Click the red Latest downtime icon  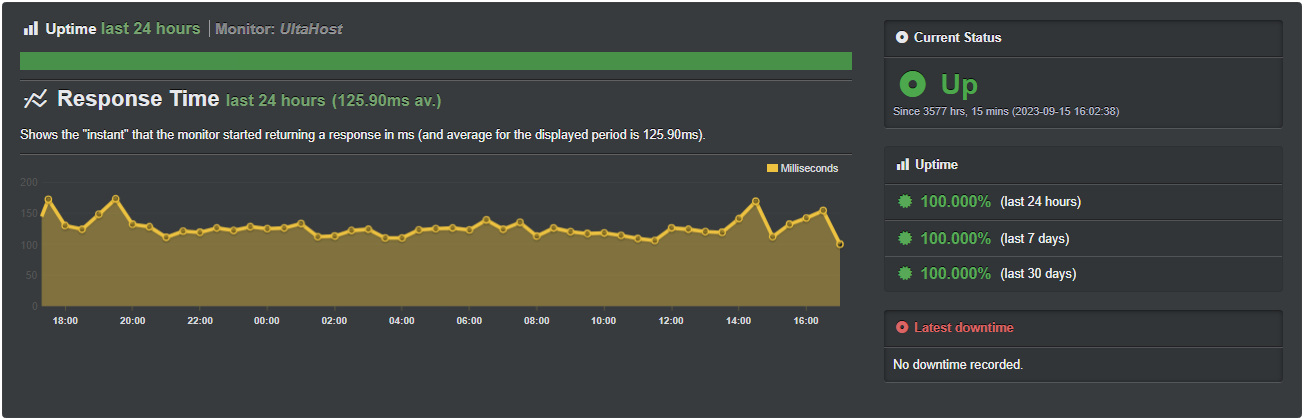tap(902, 328)
